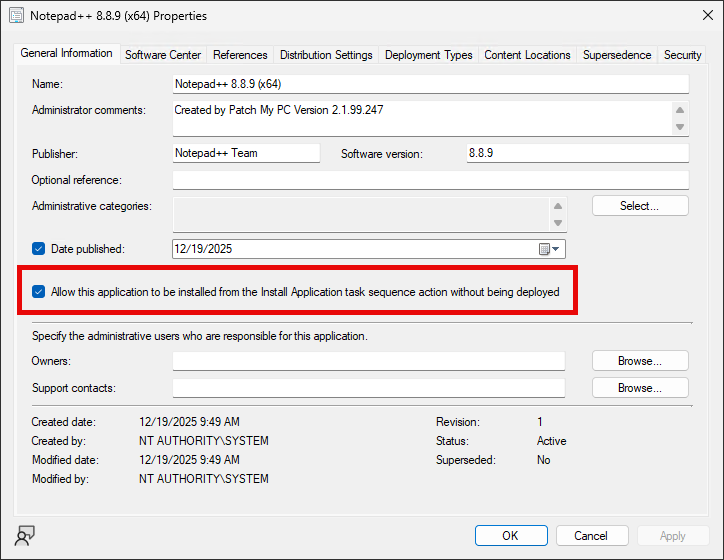Toggle the Date published checkbox

tap(38, 249)
